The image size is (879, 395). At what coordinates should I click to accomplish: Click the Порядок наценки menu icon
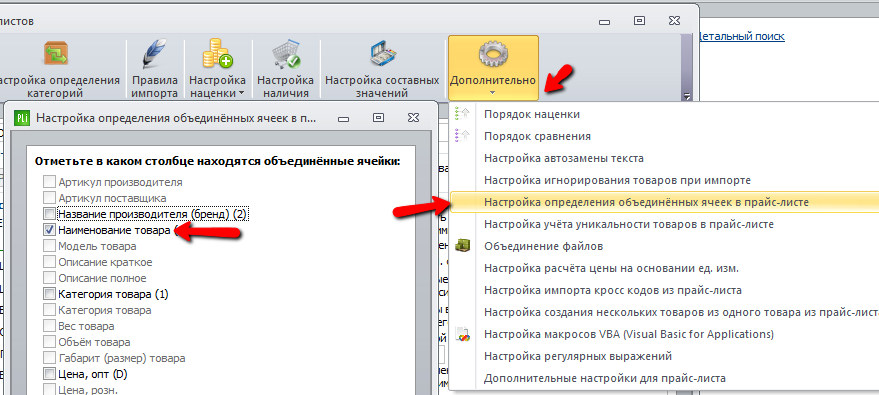click(x=462, y=114)
